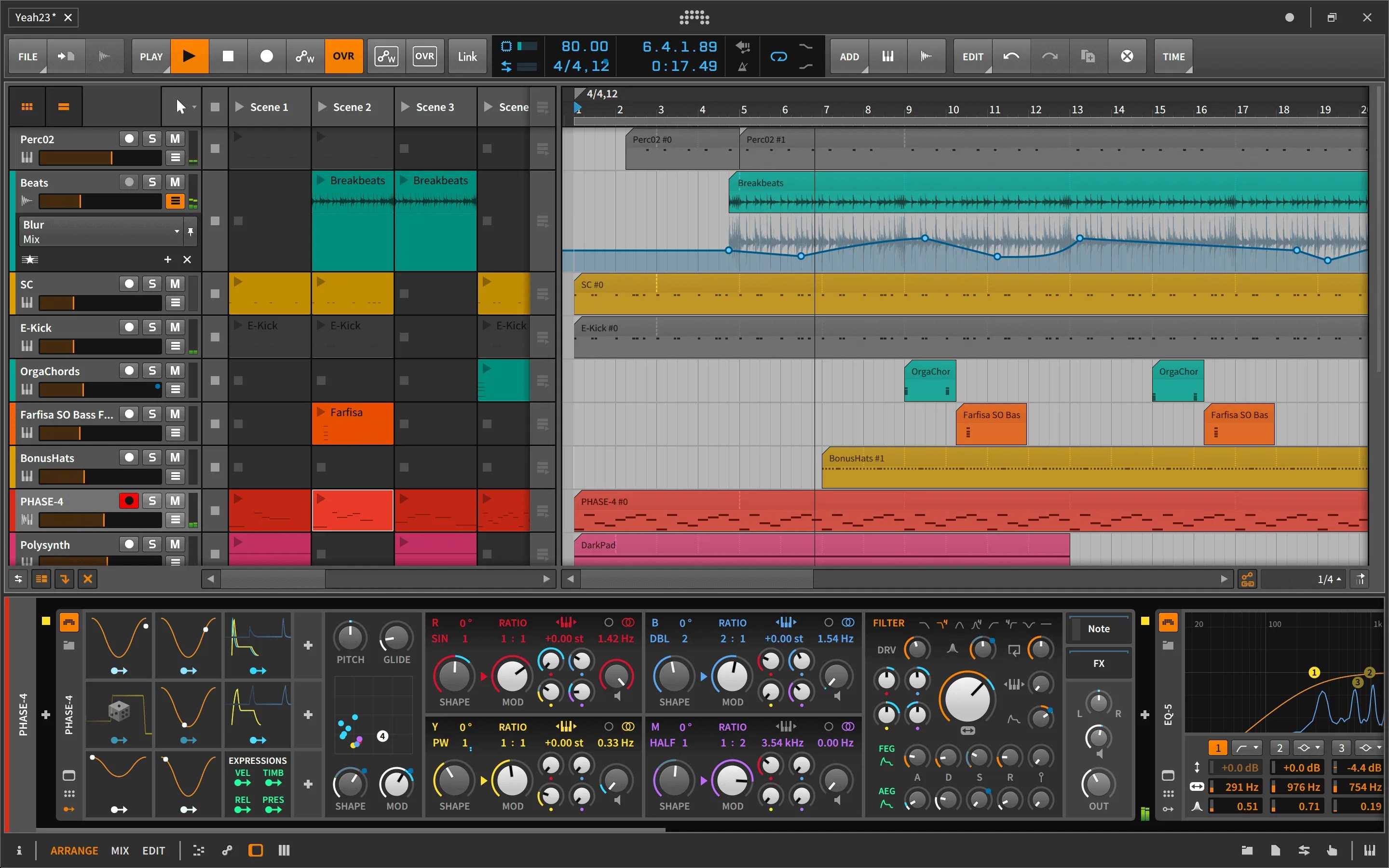Image resolution: width=1389 pixels, height=868 pixels.
Task: Click the delete (X) icon in the toolbar
Action: point(1127,56)
